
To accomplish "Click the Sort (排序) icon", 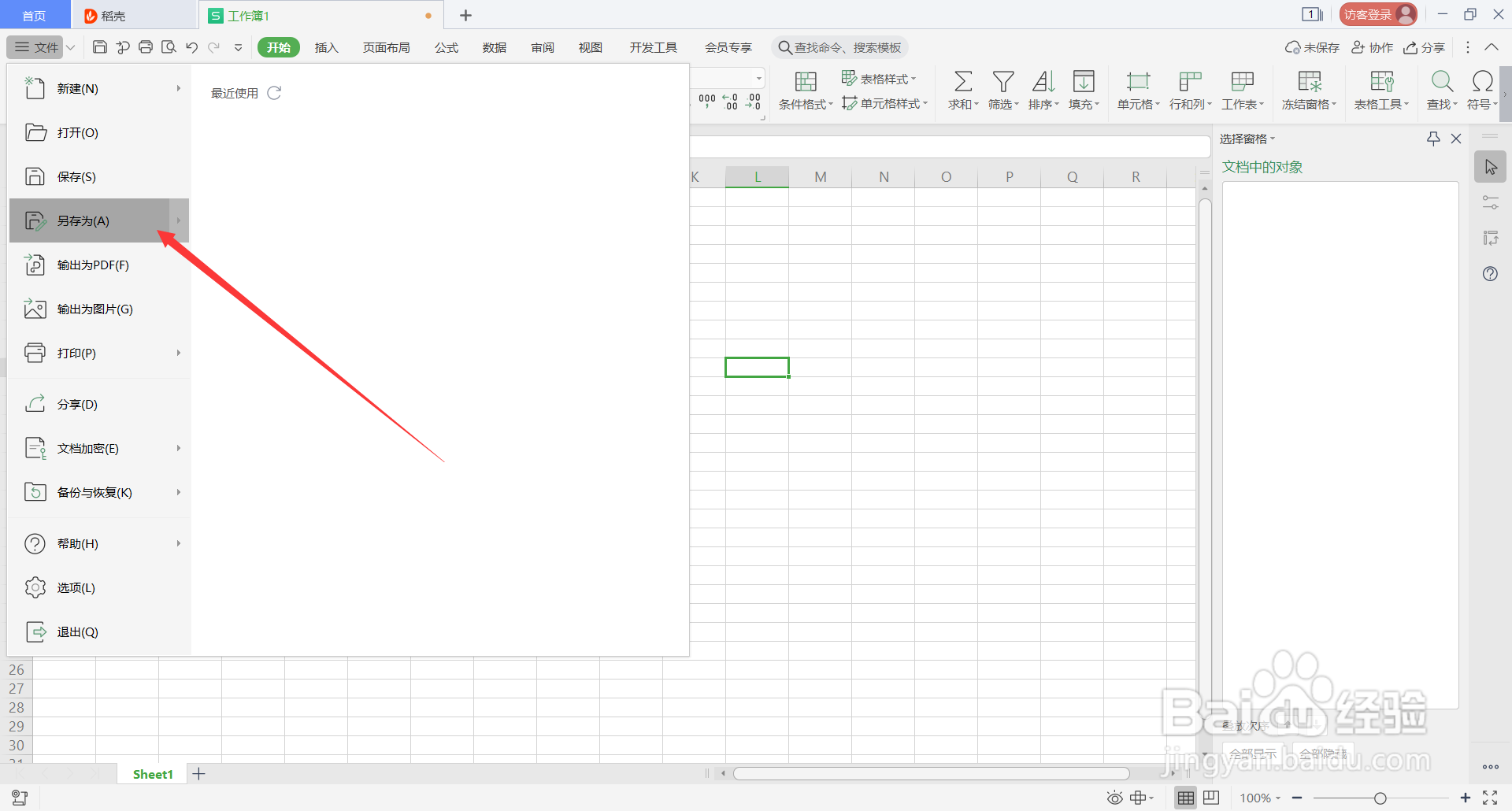I will coord(1043,89).
